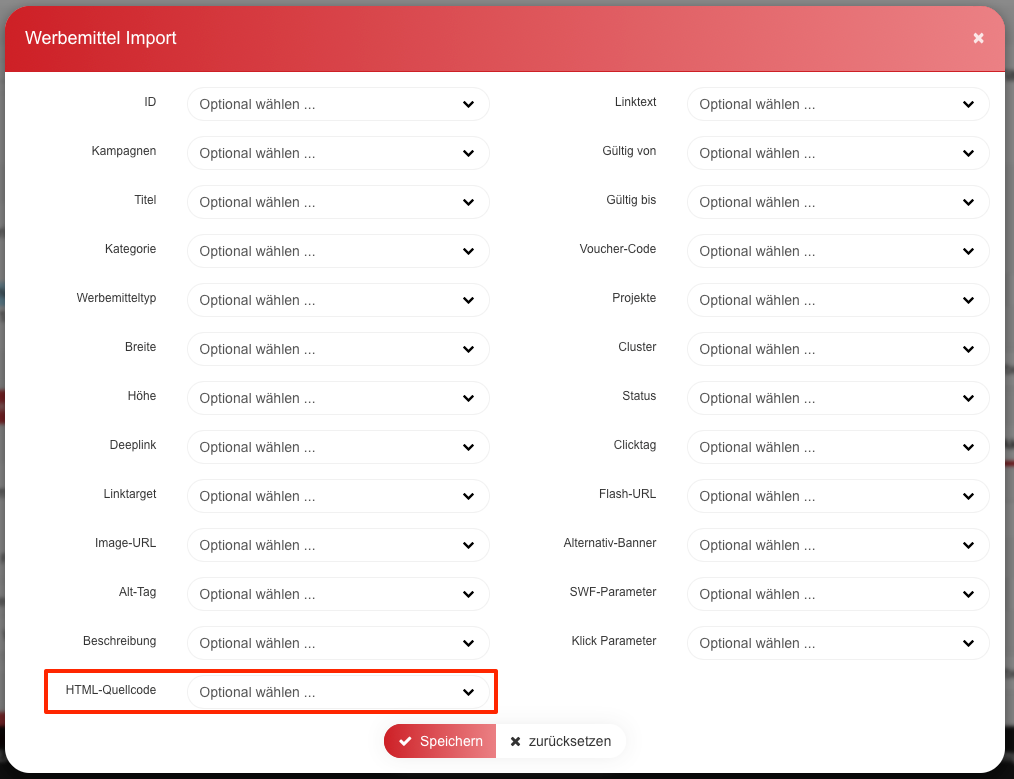Open the Deeplink dropdown
The image size is (1014, 779).
click(x=338, y=447)
